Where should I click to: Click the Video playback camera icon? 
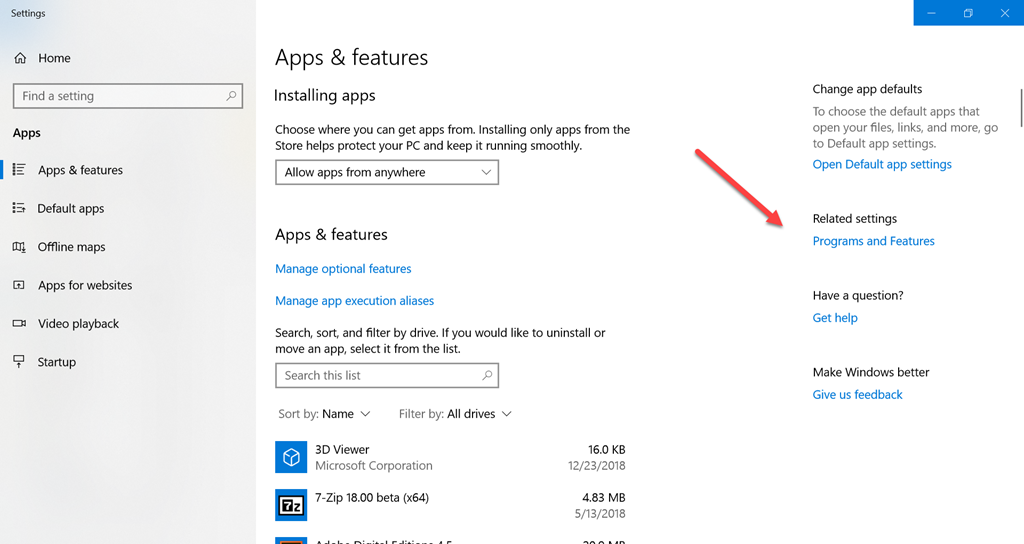19,323
